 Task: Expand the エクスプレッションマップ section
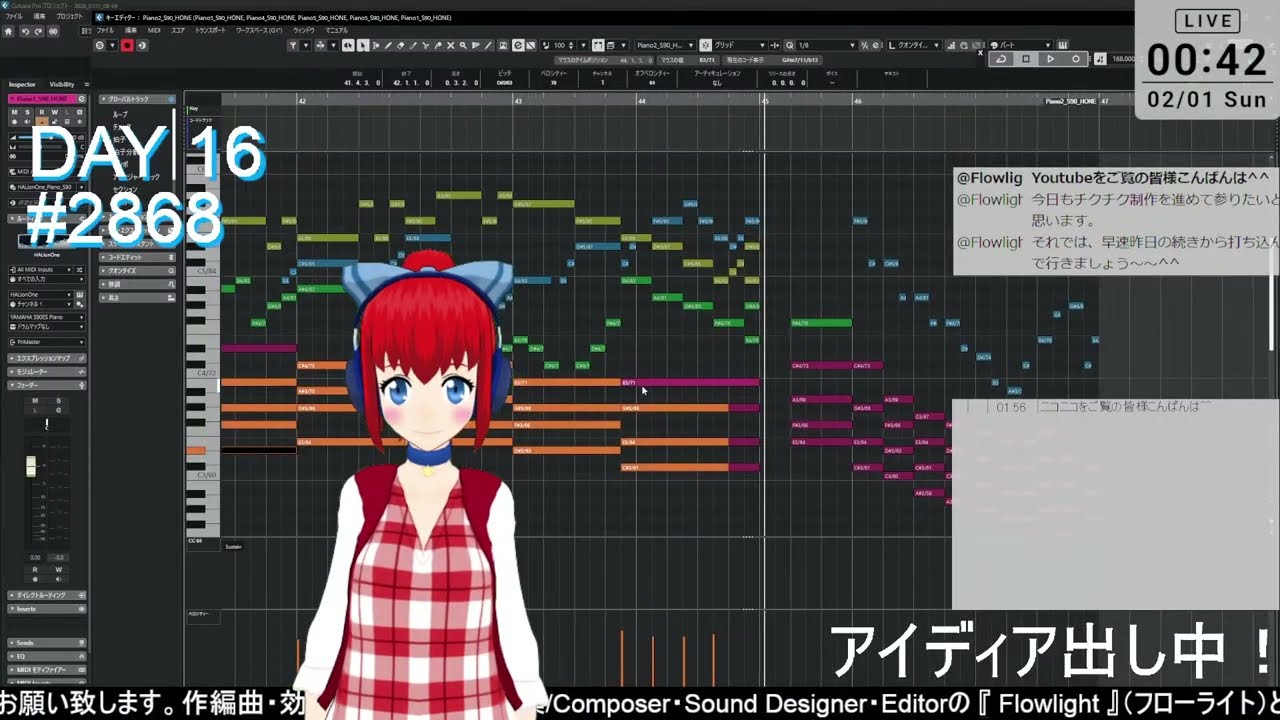tap(47, 358)
